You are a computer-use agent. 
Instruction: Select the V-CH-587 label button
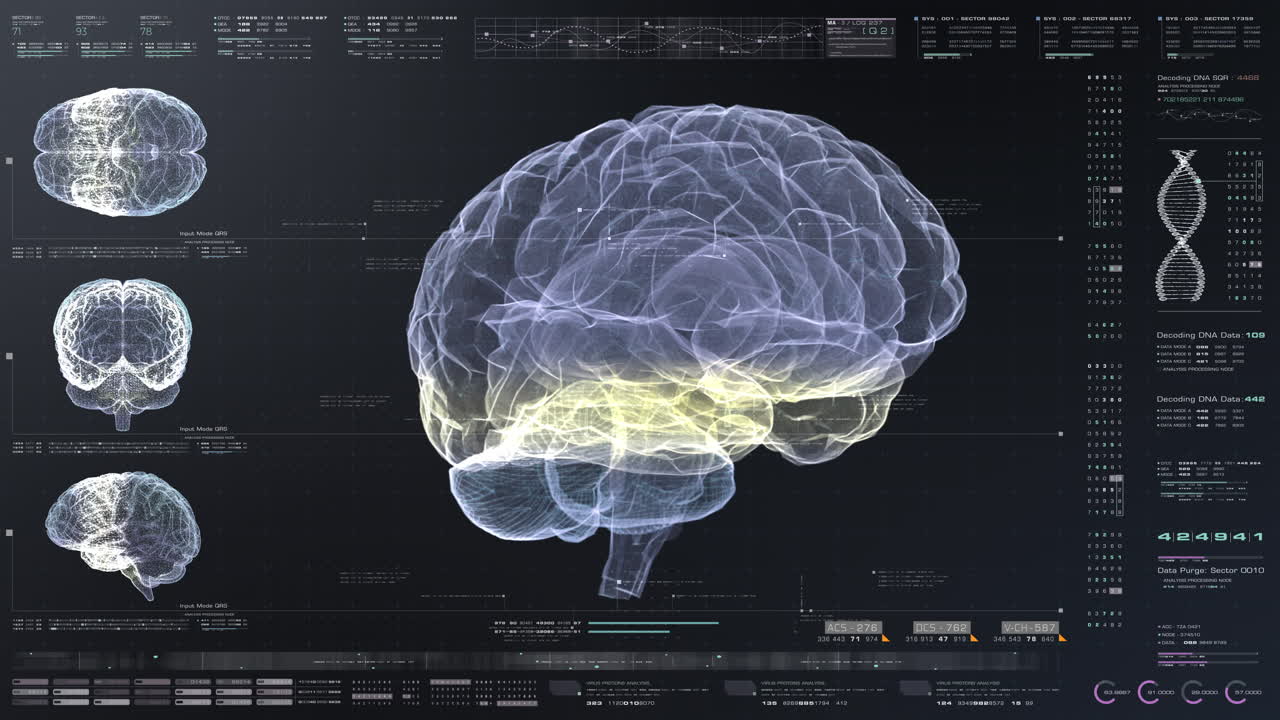pos(1029,628)
